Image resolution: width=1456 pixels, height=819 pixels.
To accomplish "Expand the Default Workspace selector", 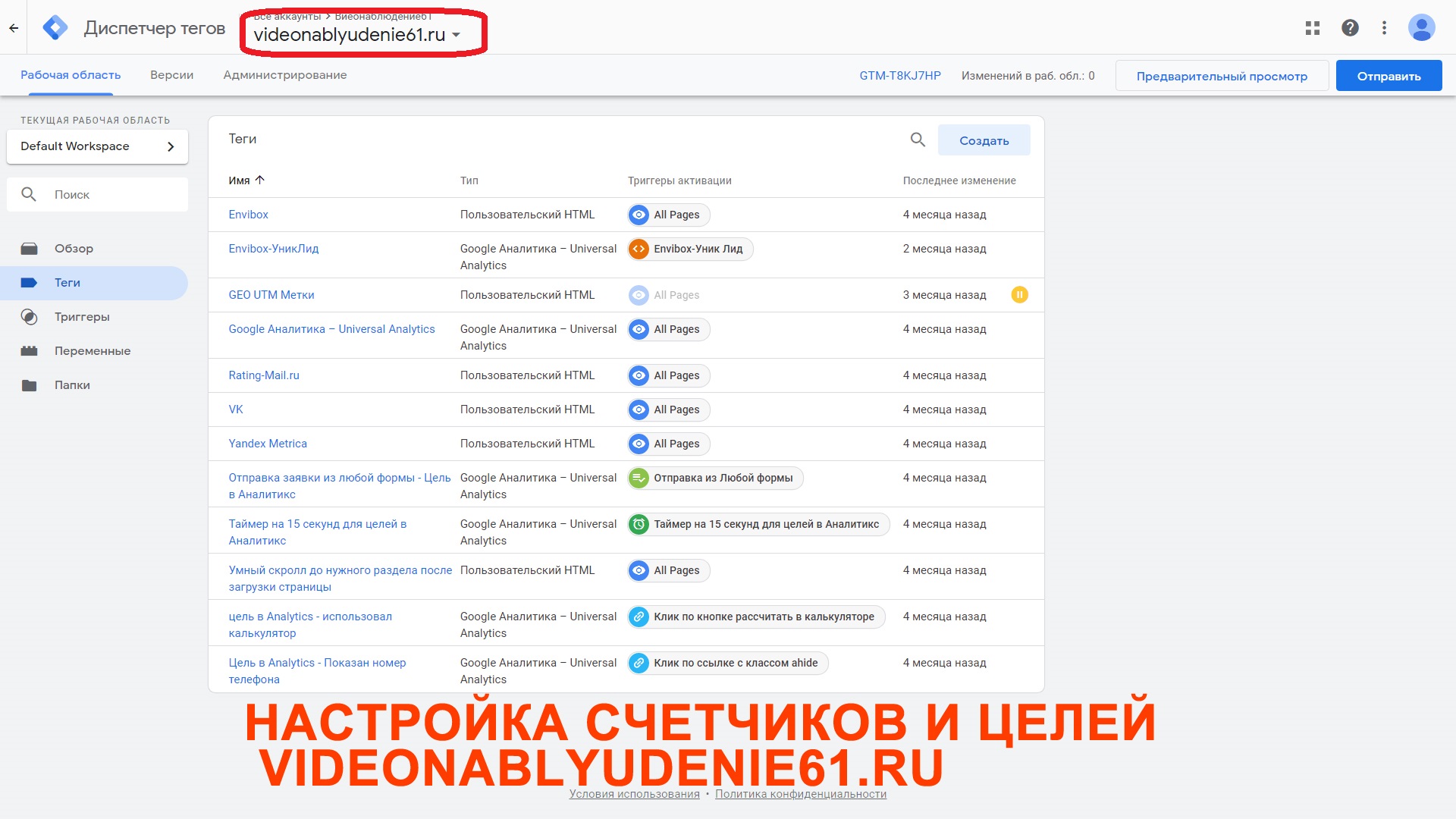I will click(x=97, y=146).
